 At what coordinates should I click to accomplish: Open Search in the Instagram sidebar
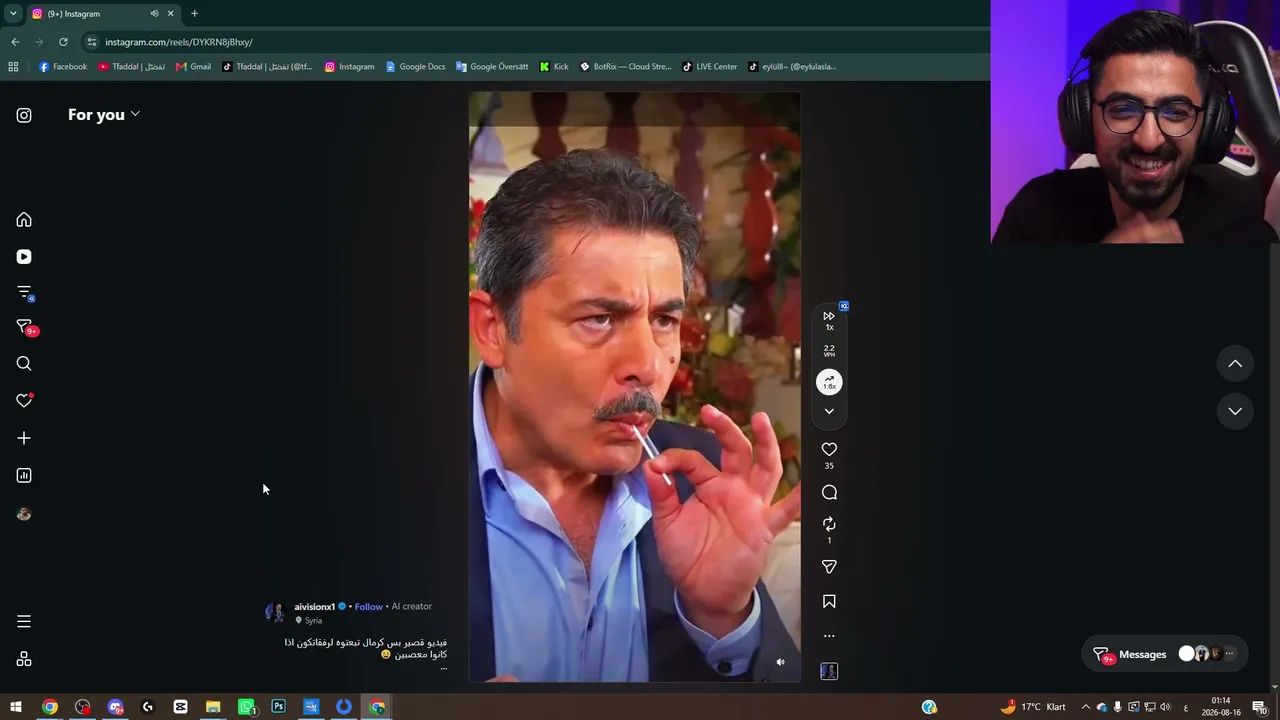pyautogui.click(x=24, y=364)
